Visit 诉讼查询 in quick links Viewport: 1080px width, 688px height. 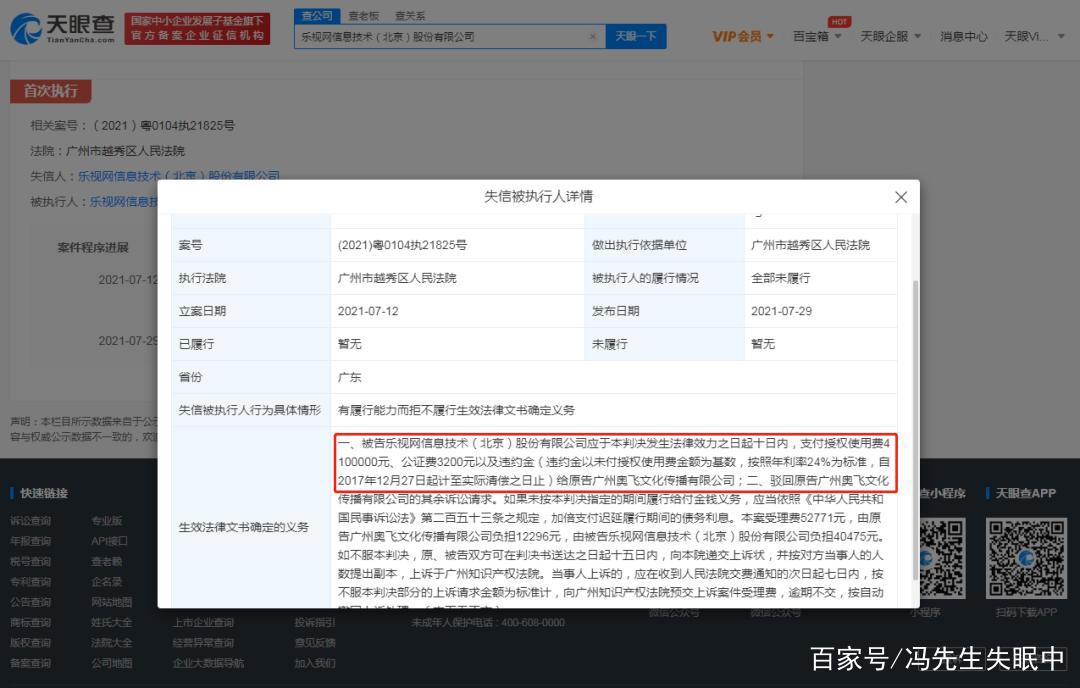[x=33, y=520]
